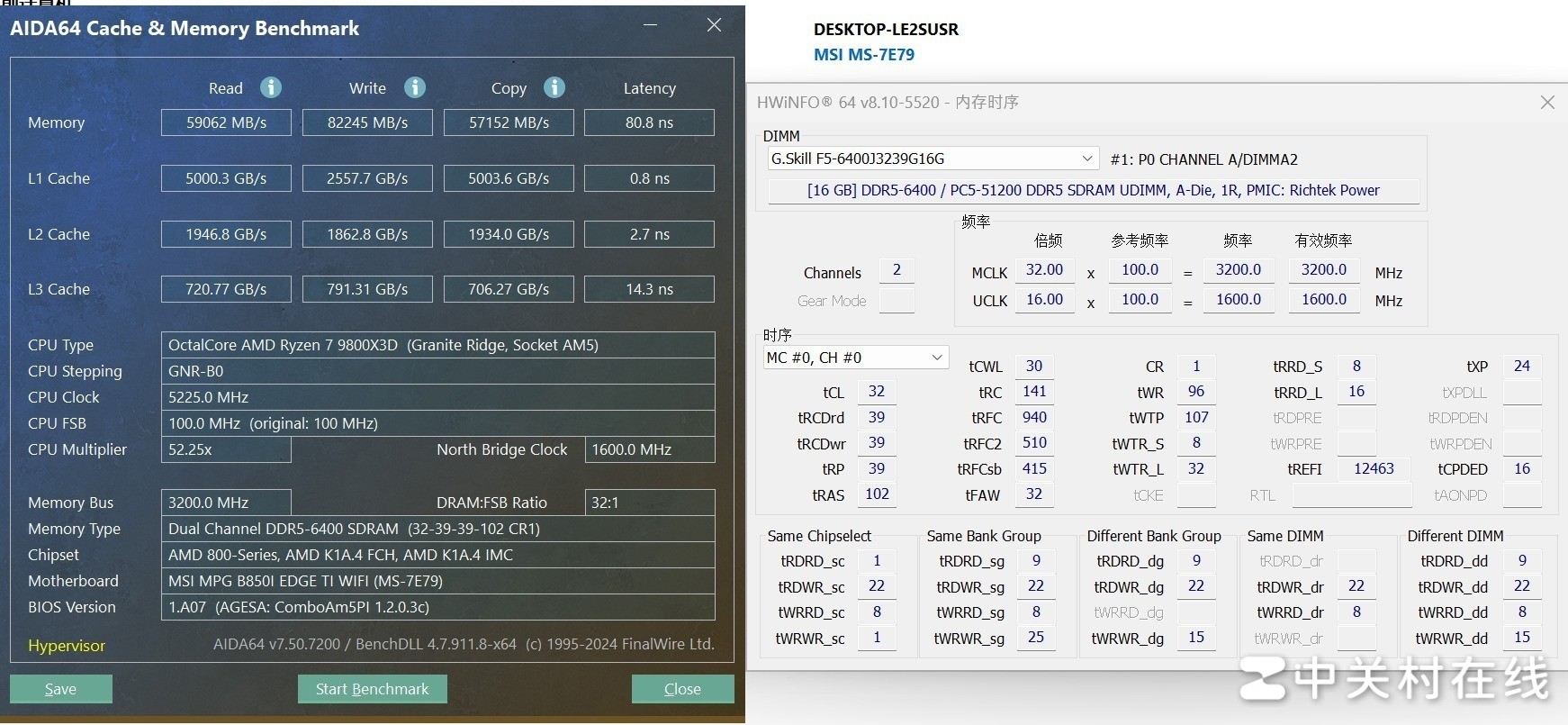The height and width of the screenshot is (725, 1568).
Task: Click tWRWR_sg value 25
Action: (1036, 638)
